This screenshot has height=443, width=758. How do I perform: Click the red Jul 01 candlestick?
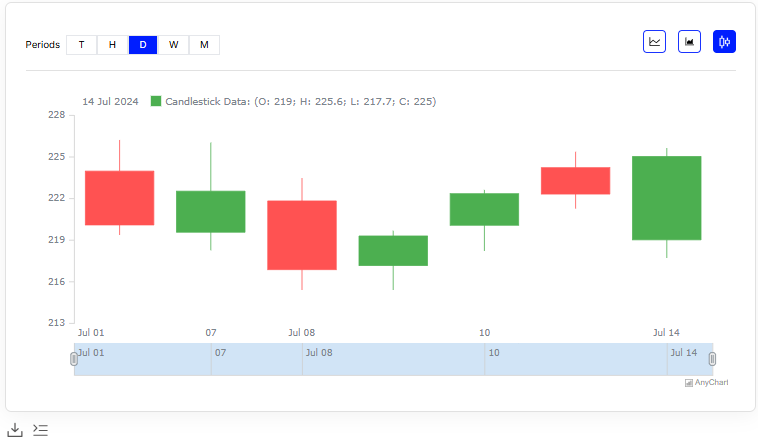pos(120,198)
